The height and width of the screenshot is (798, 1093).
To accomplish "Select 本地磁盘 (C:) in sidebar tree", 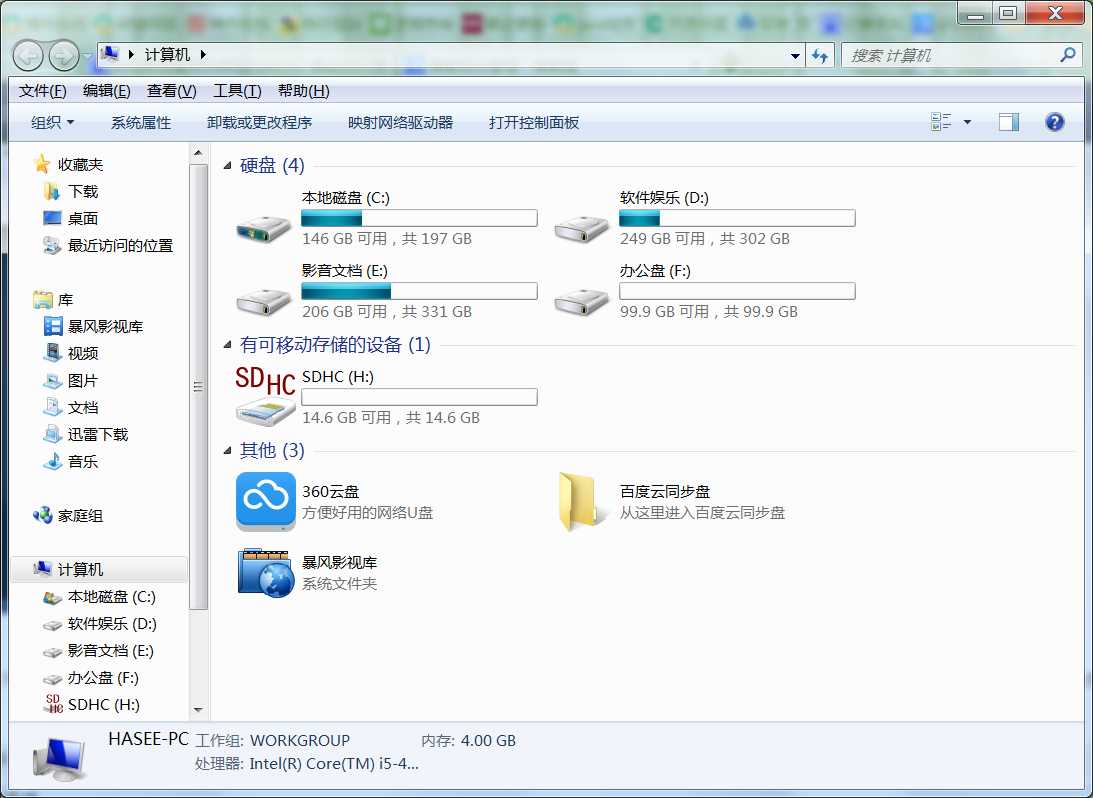I will pos(112,597).
